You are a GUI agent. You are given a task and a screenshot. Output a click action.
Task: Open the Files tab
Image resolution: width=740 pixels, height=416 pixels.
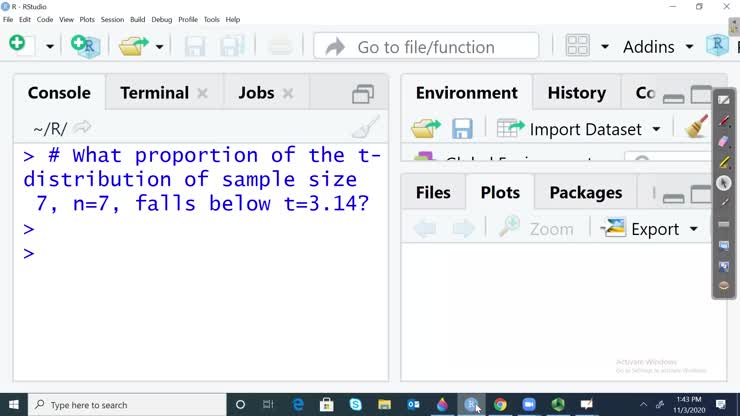tap(433, 192)
